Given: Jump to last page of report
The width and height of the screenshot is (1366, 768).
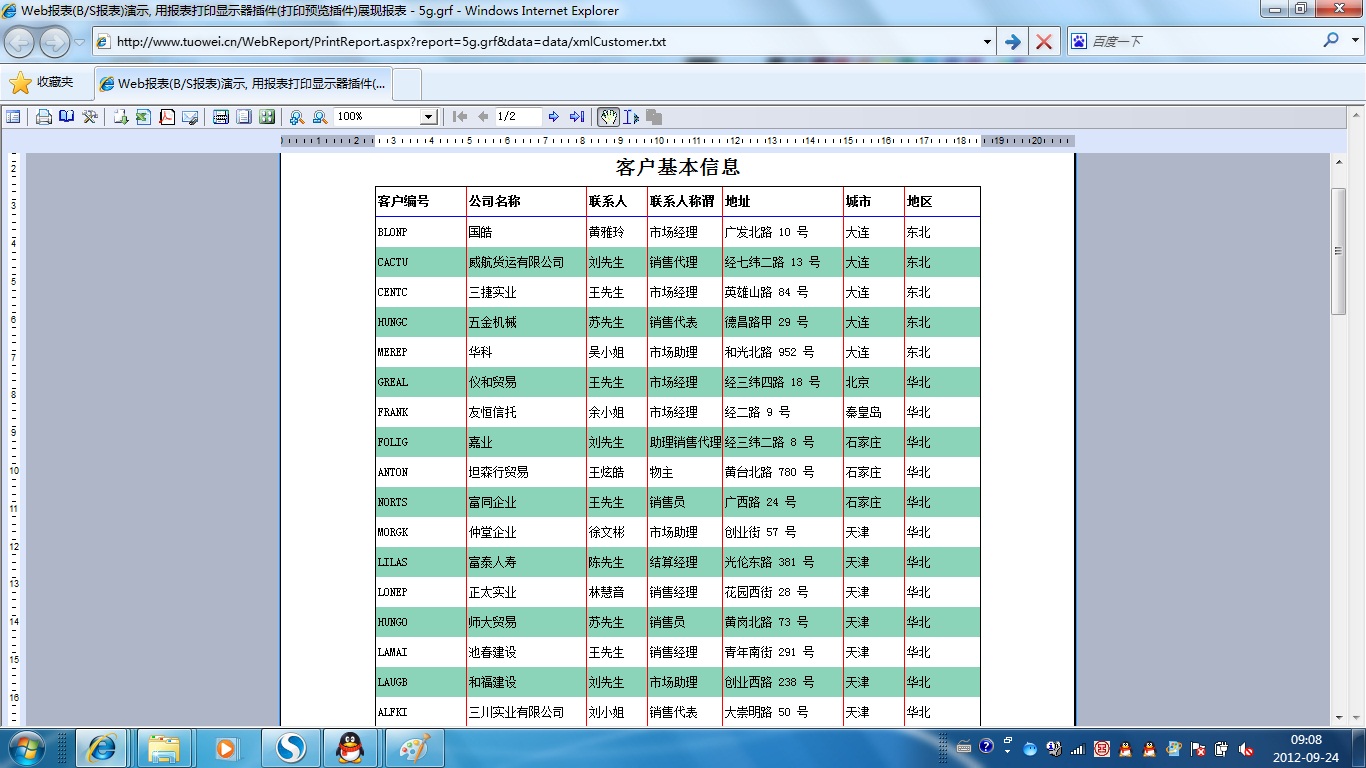Looking at the screenshot, I should tap(577, 117).
